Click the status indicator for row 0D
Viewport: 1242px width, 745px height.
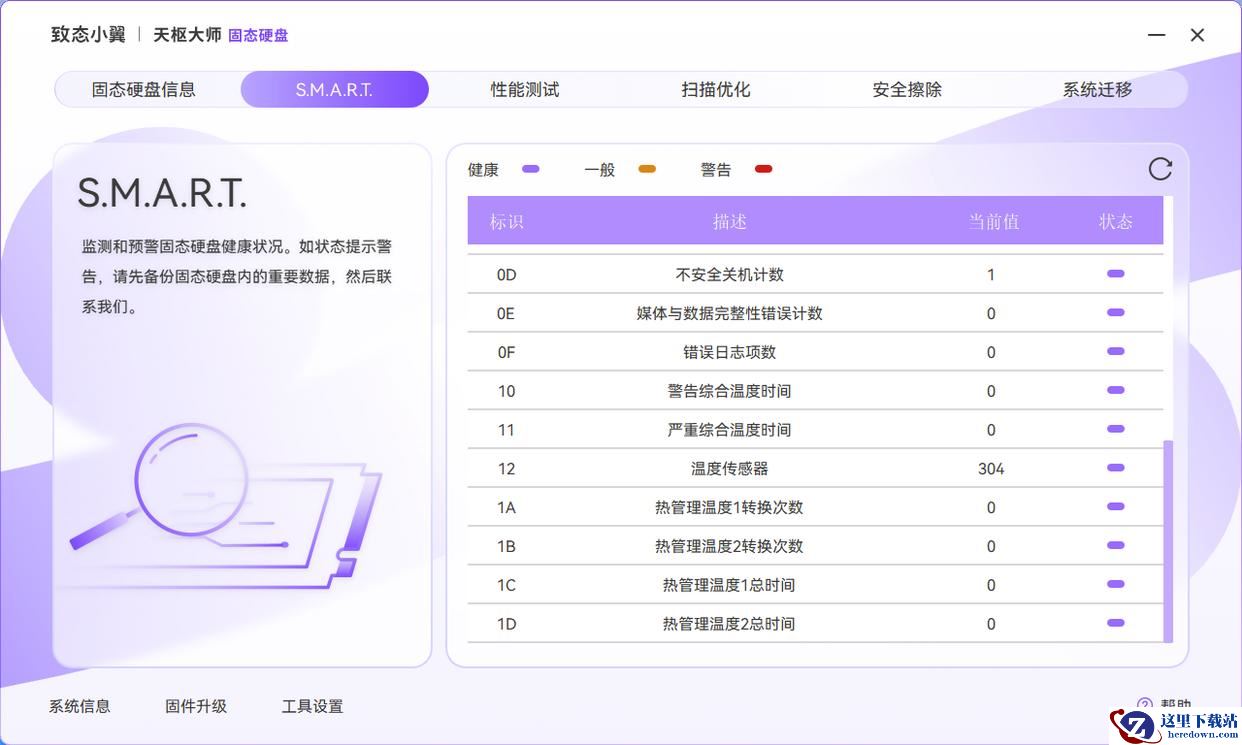coord(1115,274)
